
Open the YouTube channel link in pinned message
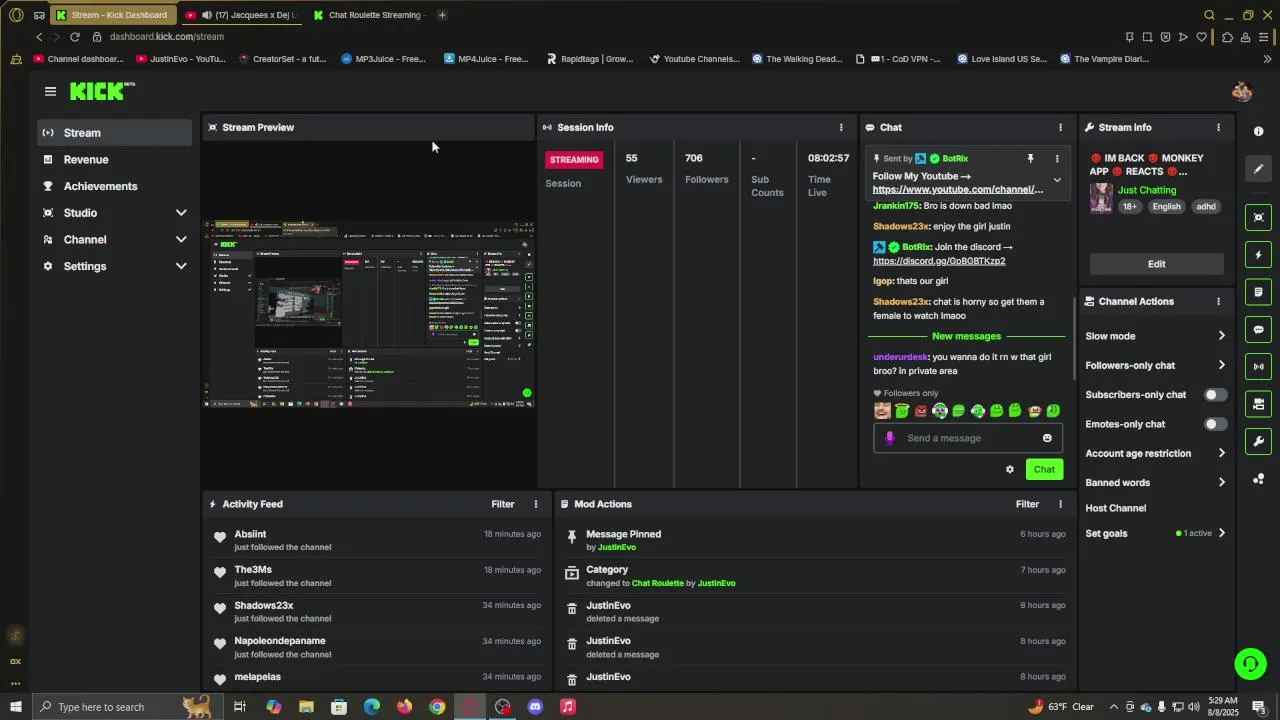click(957, 189)
